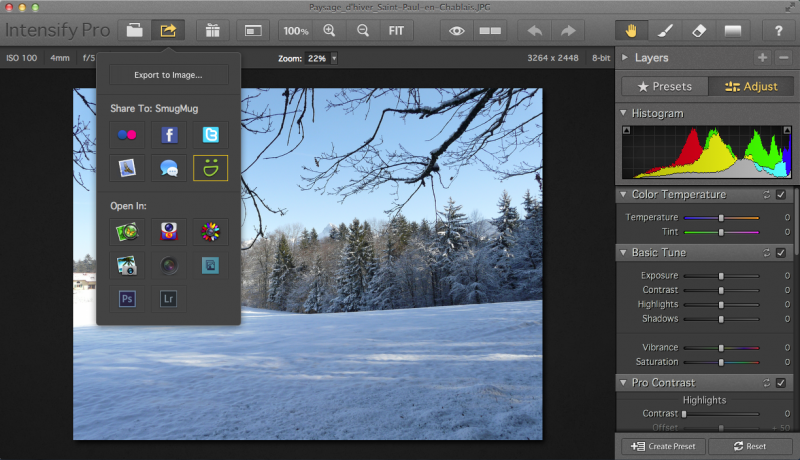Disable the Color Temperature checkbox
Image resolution: width=800 pixels, height=460 pixels.
coord(781,195)
